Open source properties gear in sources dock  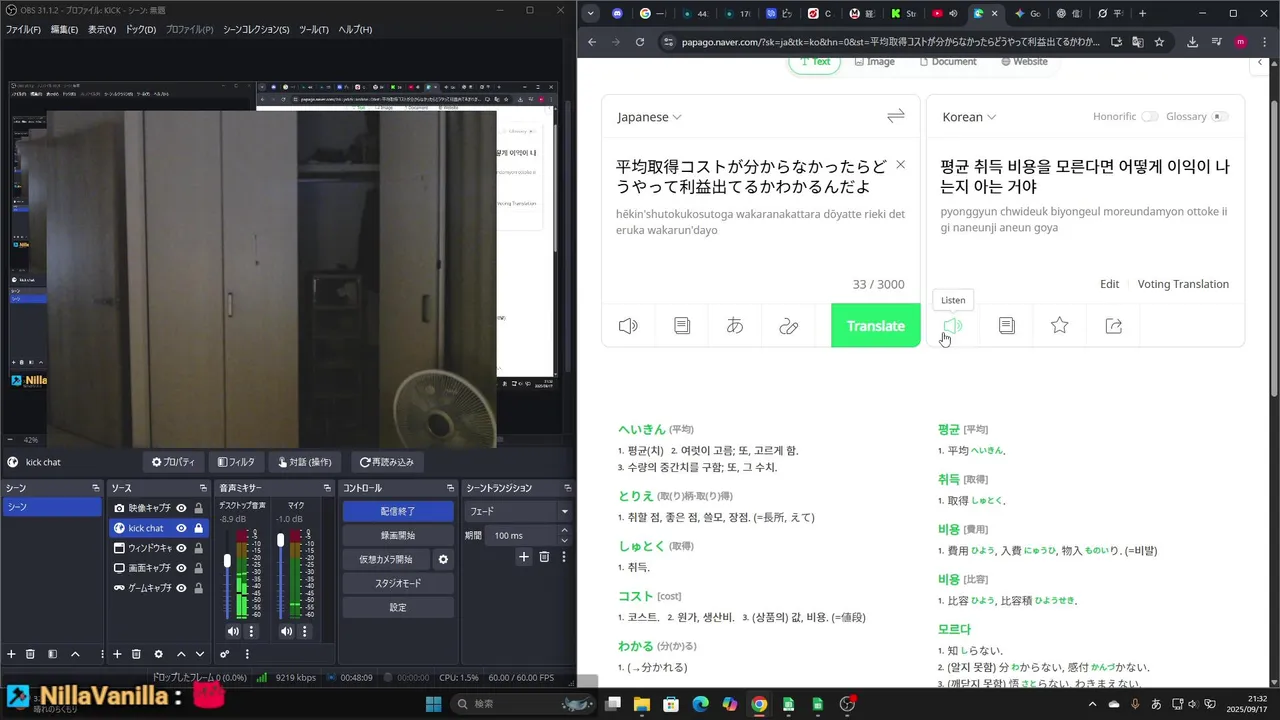[x=158, y=654]
